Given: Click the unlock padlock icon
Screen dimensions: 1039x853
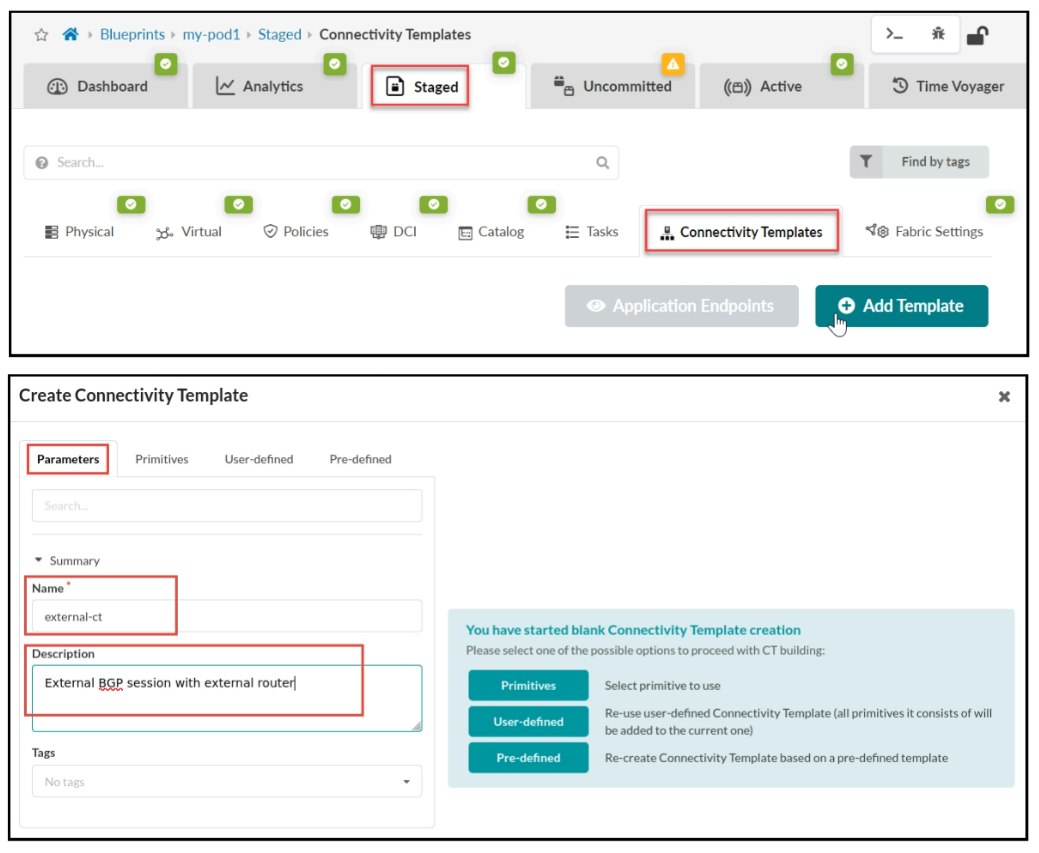Looking at the screenshot, I should click(x=977, y=35).
